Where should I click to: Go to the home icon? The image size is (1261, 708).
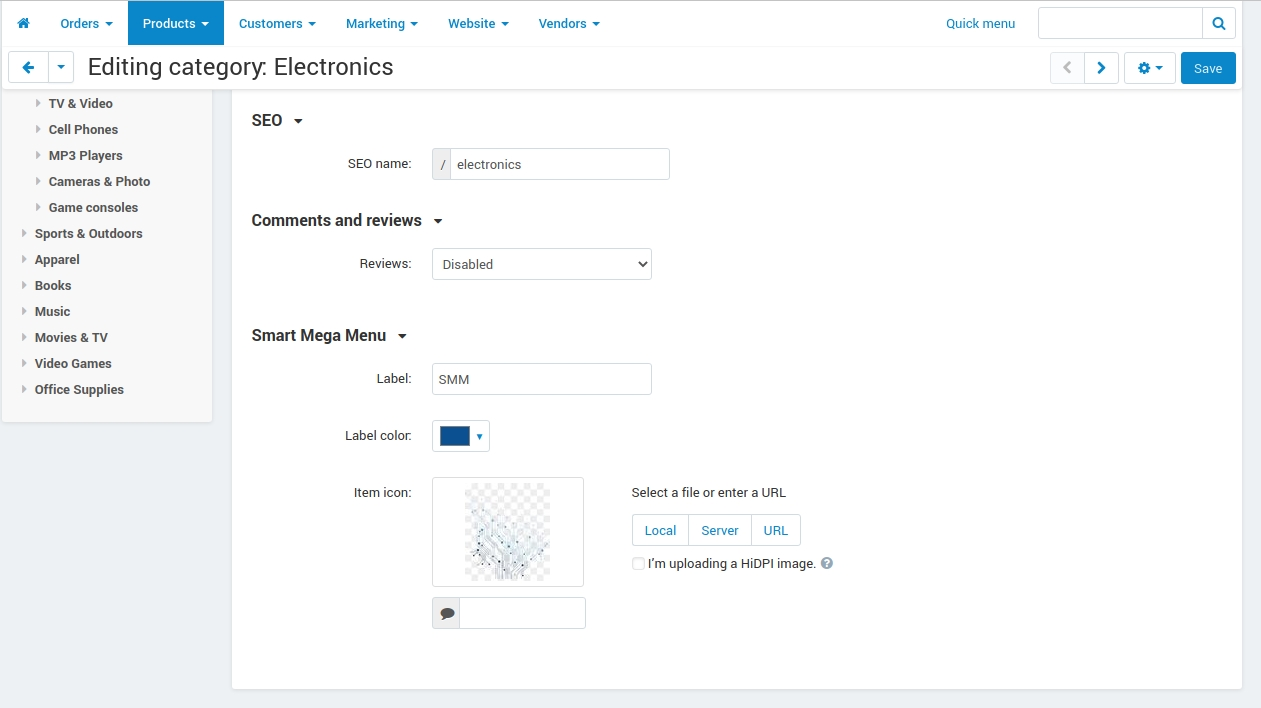coord(24,23)
